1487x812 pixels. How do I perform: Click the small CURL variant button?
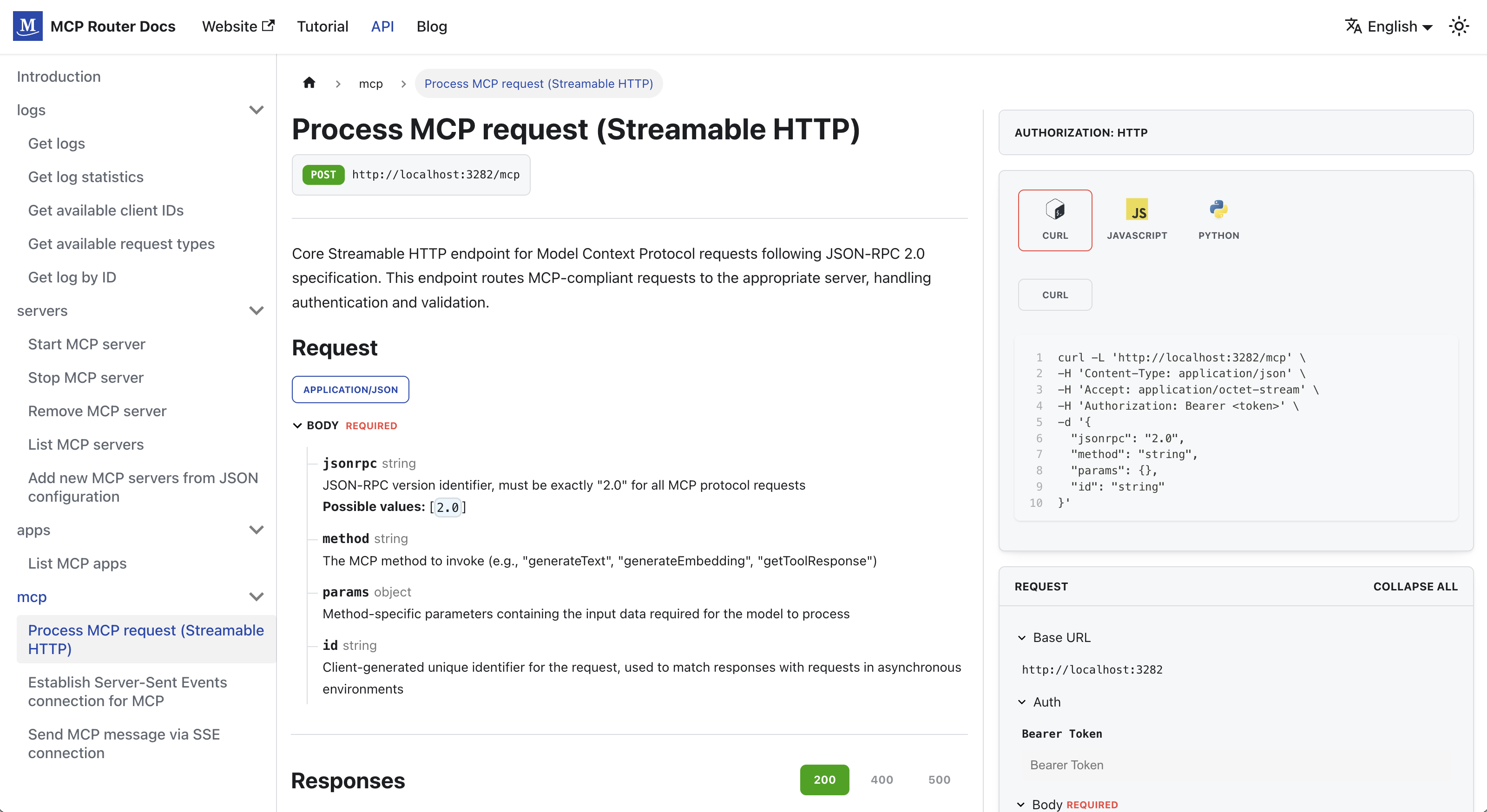point(1055,295)
